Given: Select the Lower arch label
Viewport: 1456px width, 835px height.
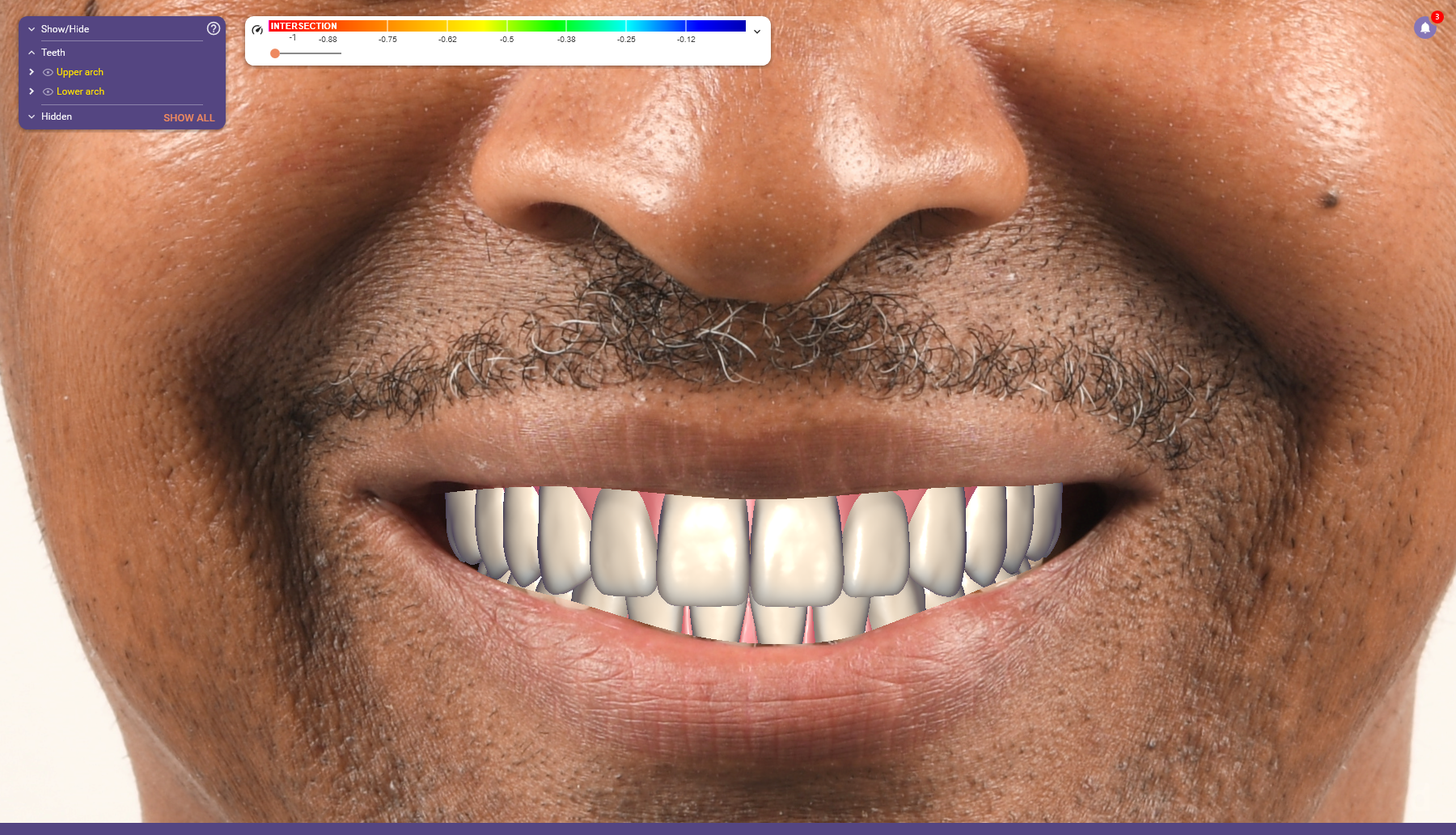Looking at the screenshot, I should pyautogui.click(x=80, y=91).
